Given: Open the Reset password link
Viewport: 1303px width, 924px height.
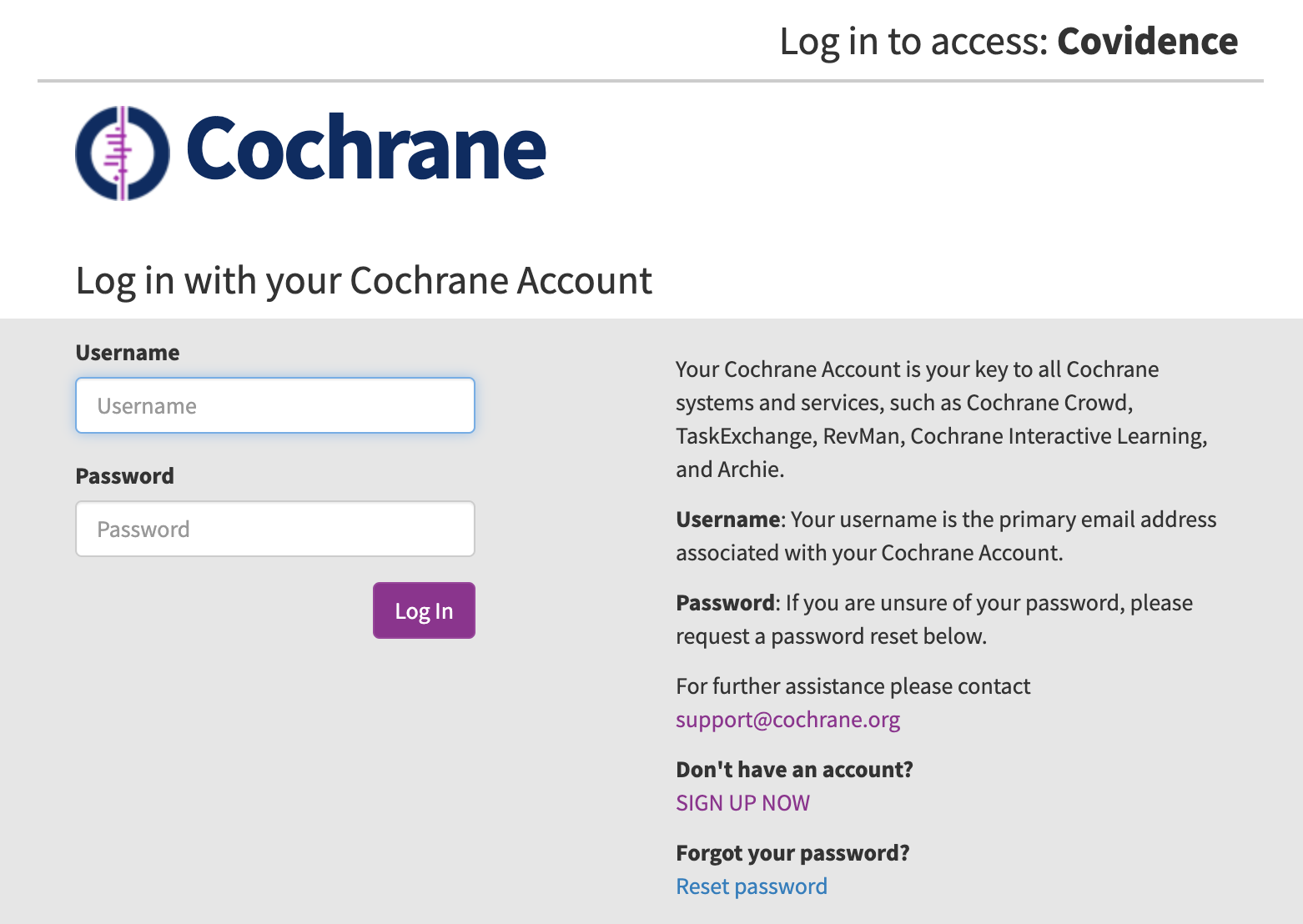Looking at the screenshot, I should pyautogui.click(x=751, y=886).
